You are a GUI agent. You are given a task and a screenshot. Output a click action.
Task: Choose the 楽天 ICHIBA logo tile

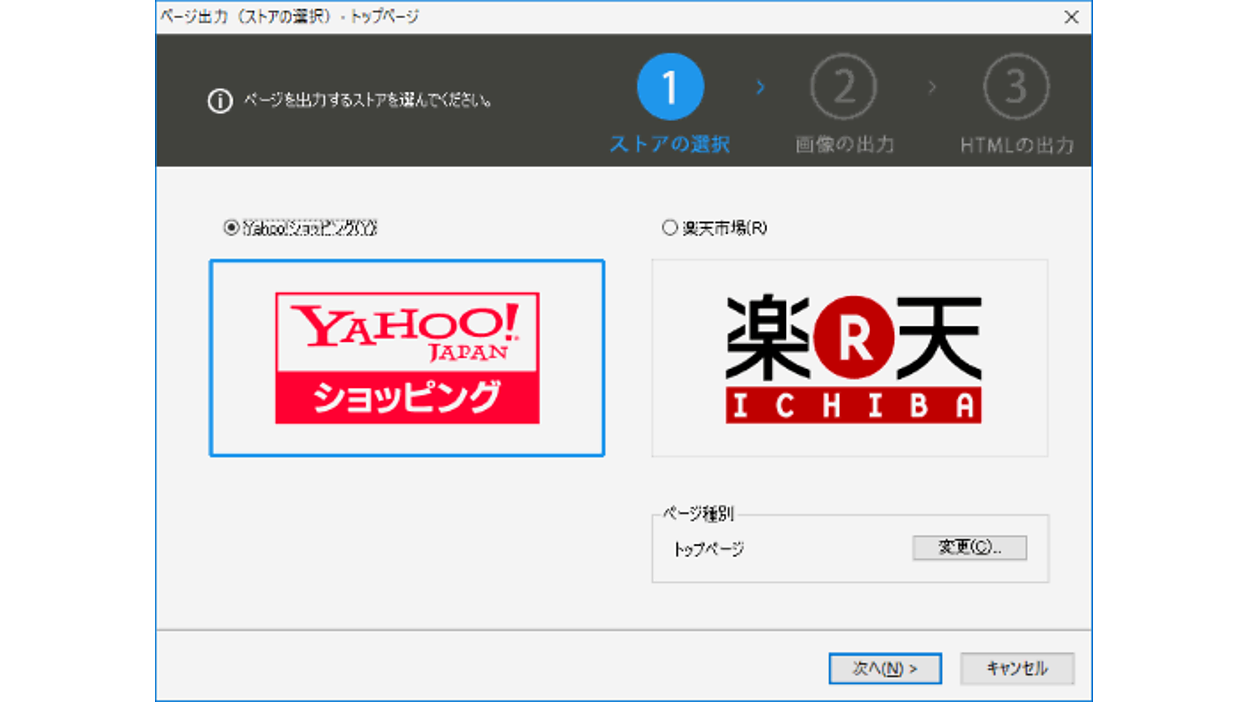[x=850, y=358]
